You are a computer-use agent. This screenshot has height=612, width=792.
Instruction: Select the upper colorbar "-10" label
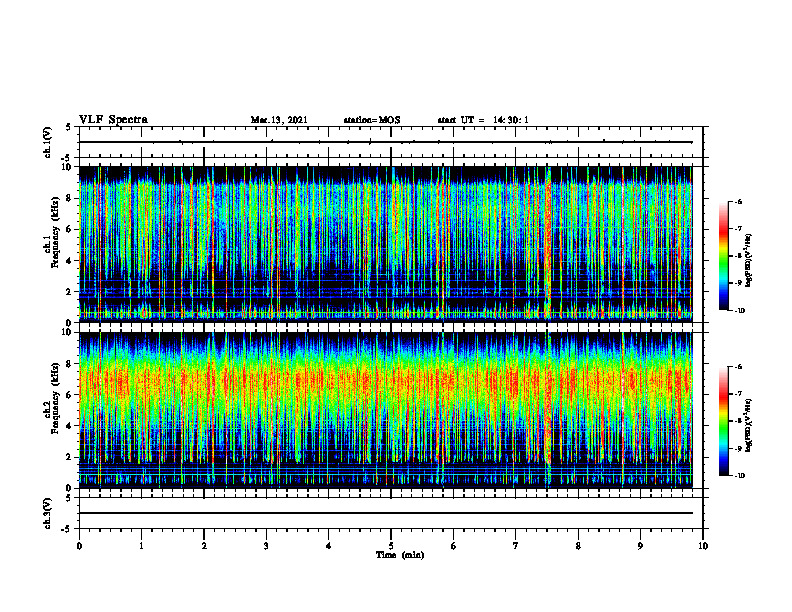point(740,310)
